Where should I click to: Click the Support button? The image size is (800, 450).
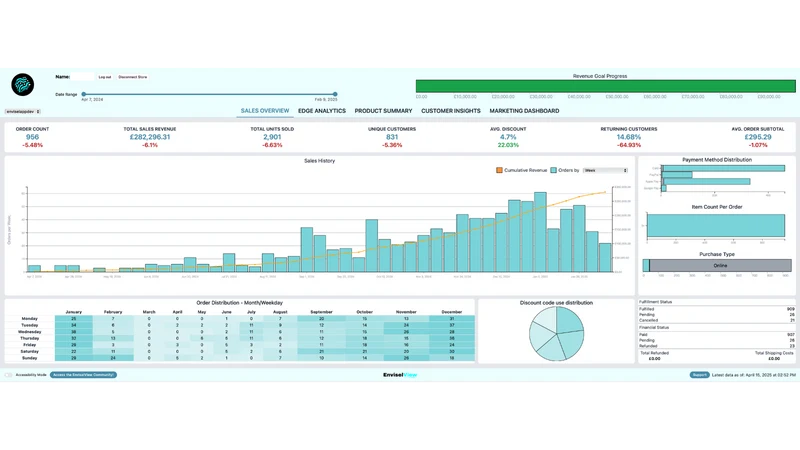tap(699, 375)
